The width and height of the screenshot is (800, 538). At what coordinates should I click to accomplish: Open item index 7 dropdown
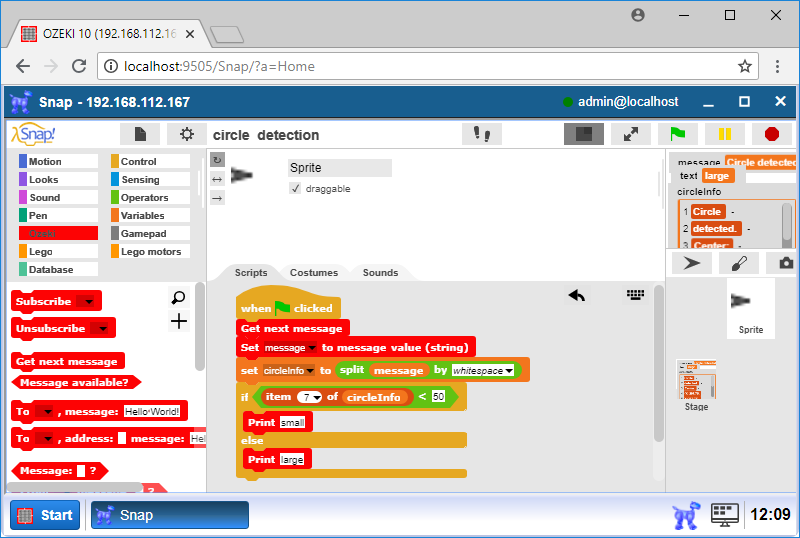[317, 397]
